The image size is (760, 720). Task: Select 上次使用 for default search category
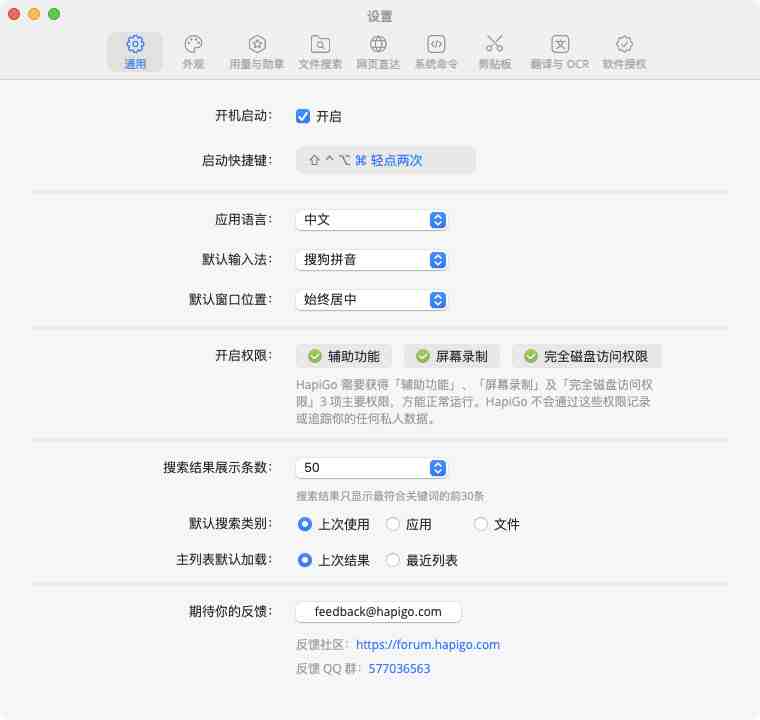[305, 524]
